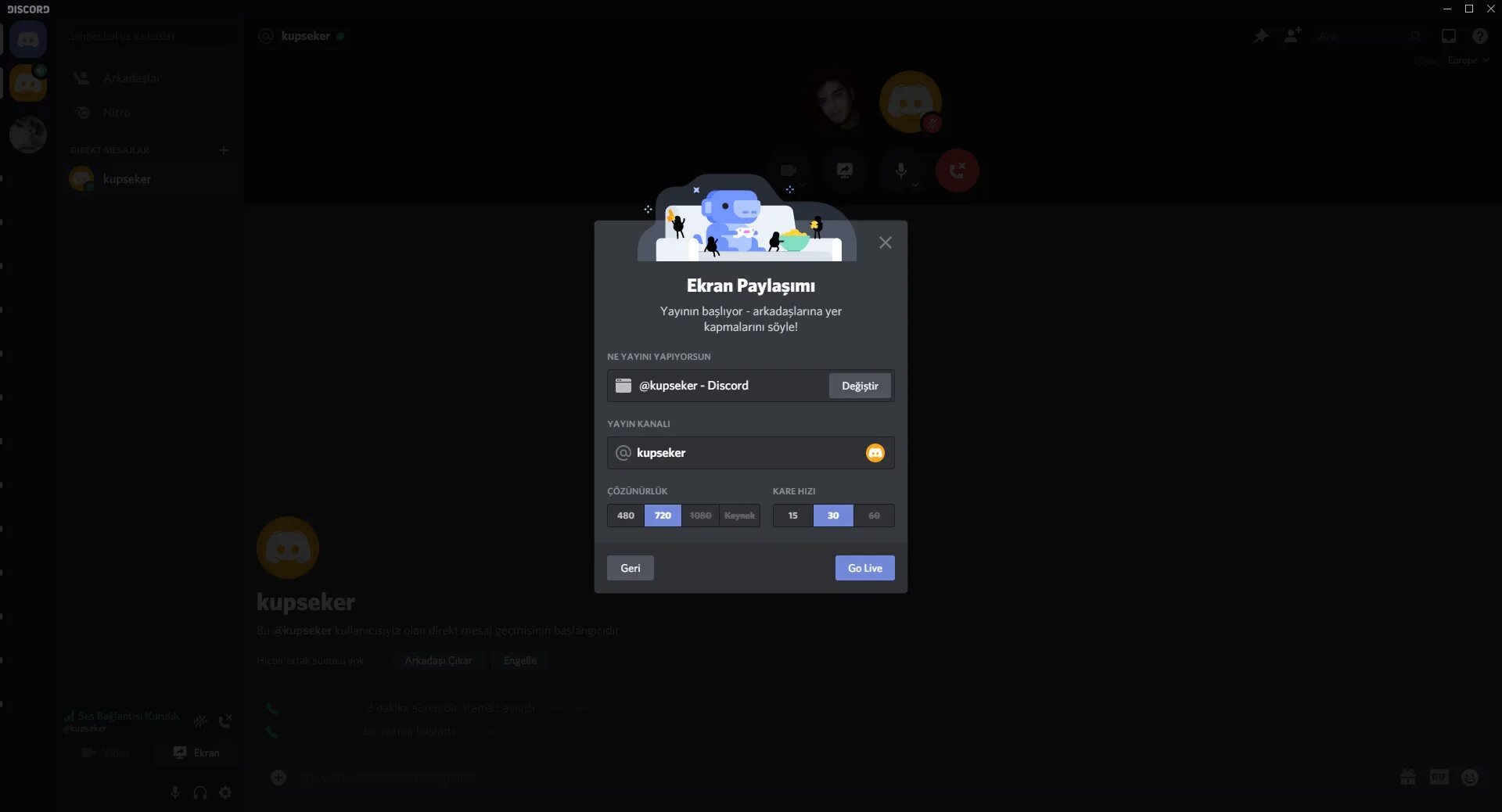Mute microphone in call controls
This screenshot has width=1502, height=812.
[x=901, y=171]
